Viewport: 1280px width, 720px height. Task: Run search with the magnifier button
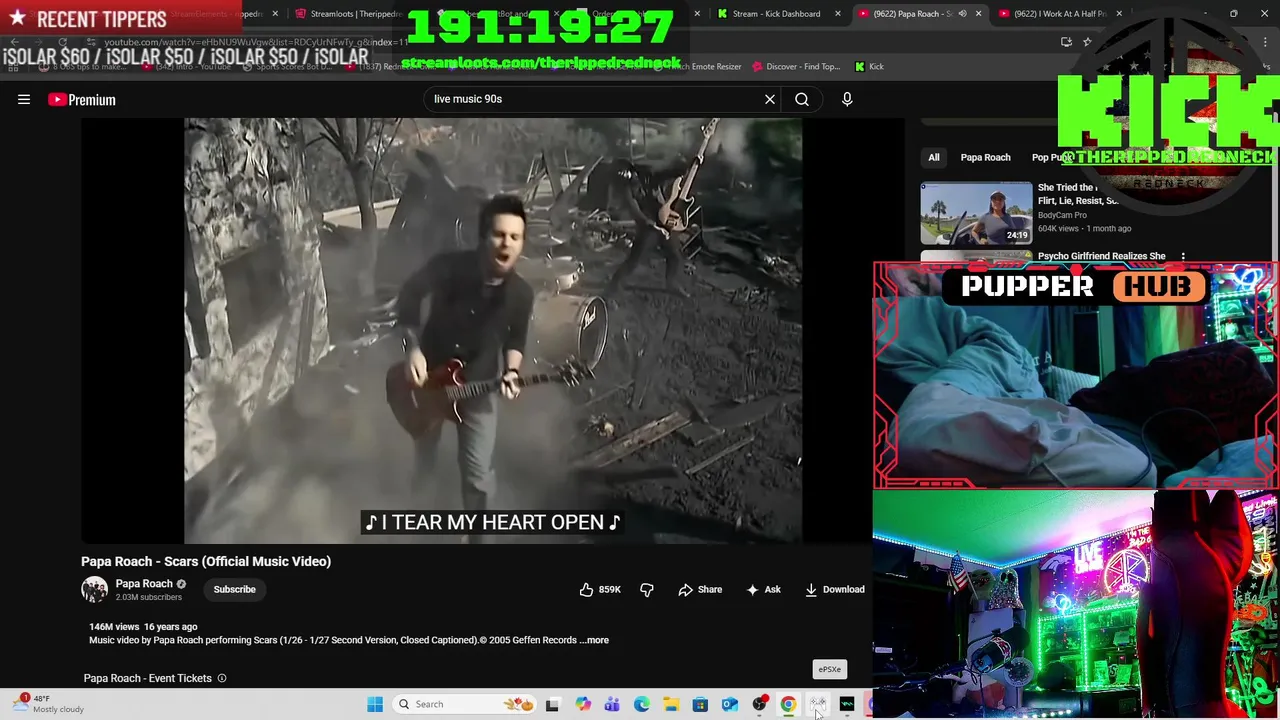(802, 99)
